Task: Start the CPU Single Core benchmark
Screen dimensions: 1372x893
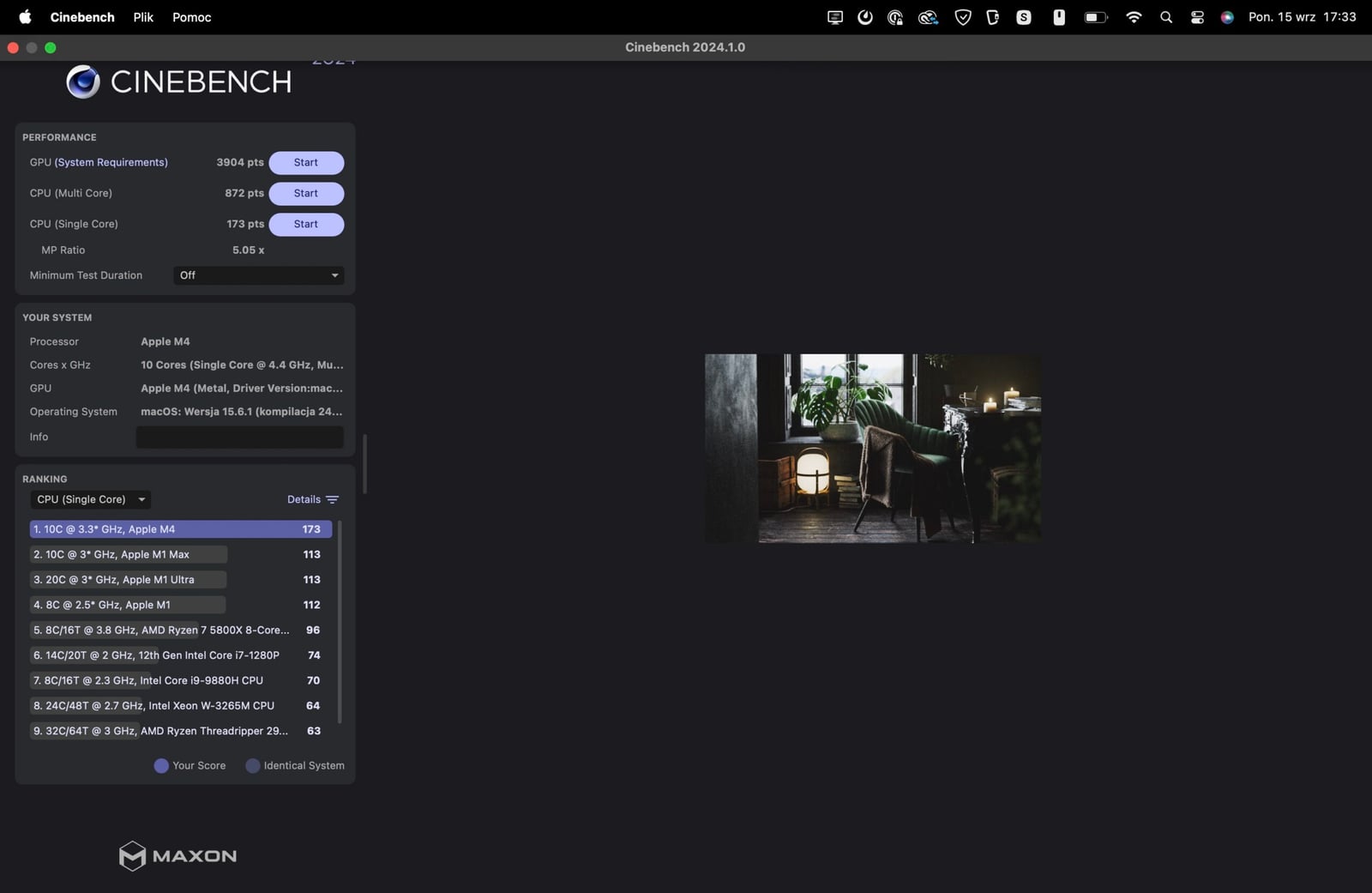Action: (x=306, y=225)
